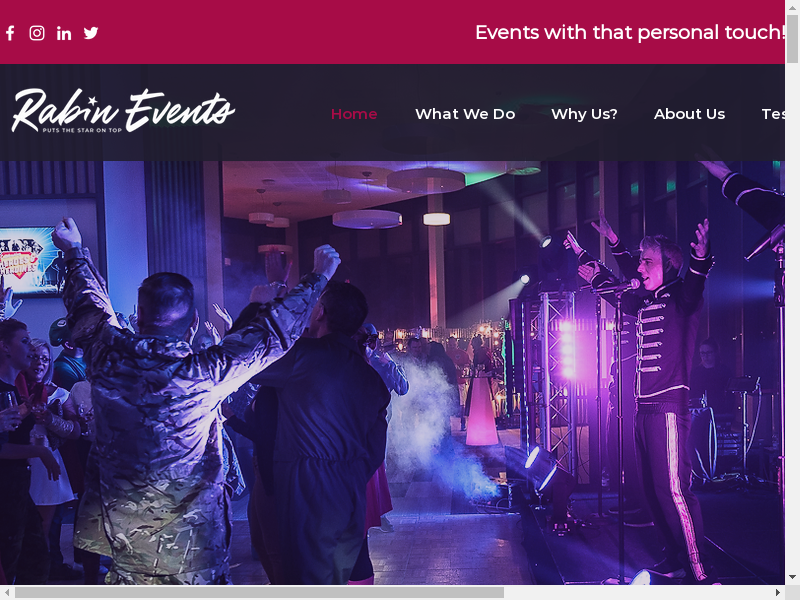Open the Facebook social icon
Viewport: 800px width, 600px height.
[10, 33]
